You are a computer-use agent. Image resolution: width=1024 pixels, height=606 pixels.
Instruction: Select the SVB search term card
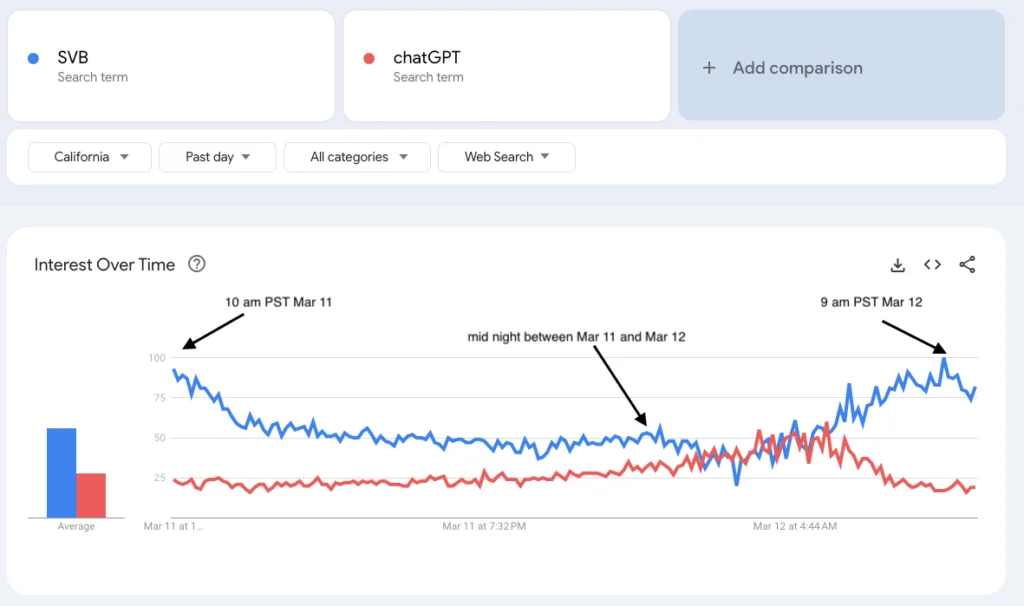pyautogui.click(x=170, y=65)
